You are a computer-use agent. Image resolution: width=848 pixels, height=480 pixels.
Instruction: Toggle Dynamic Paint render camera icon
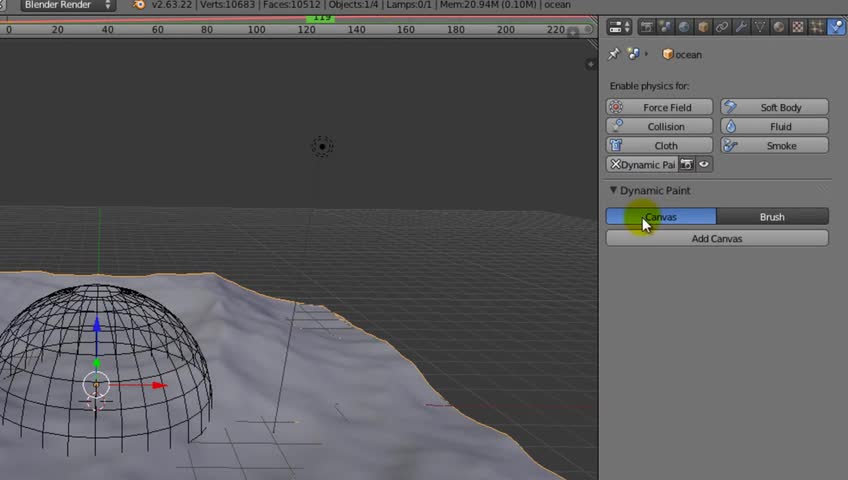click(687, 164)
